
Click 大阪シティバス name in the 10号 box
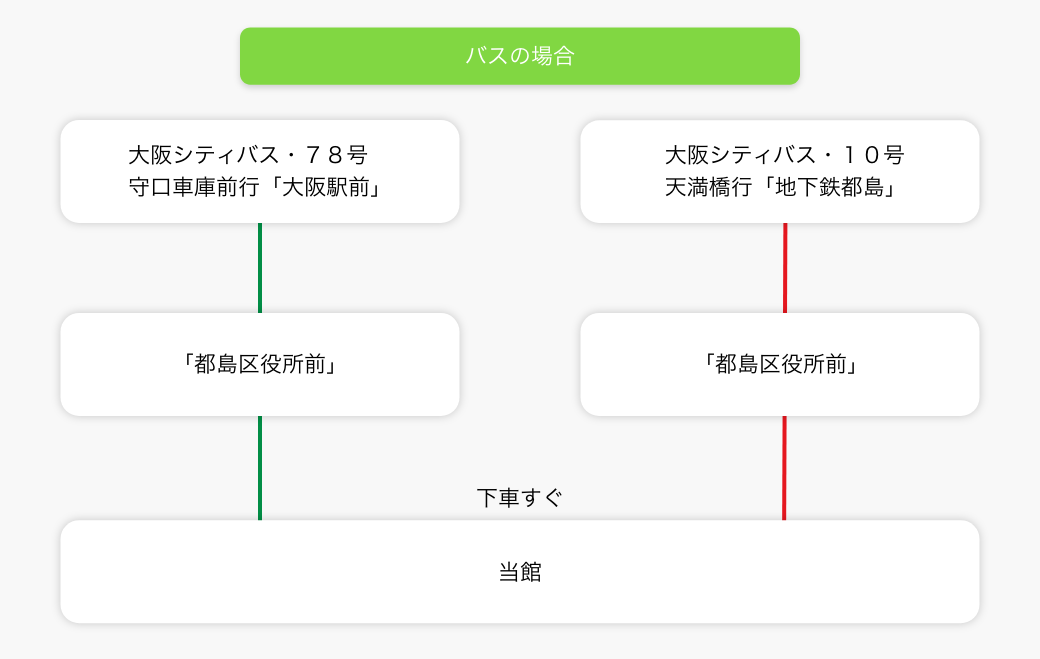click(x=747, y=155)
